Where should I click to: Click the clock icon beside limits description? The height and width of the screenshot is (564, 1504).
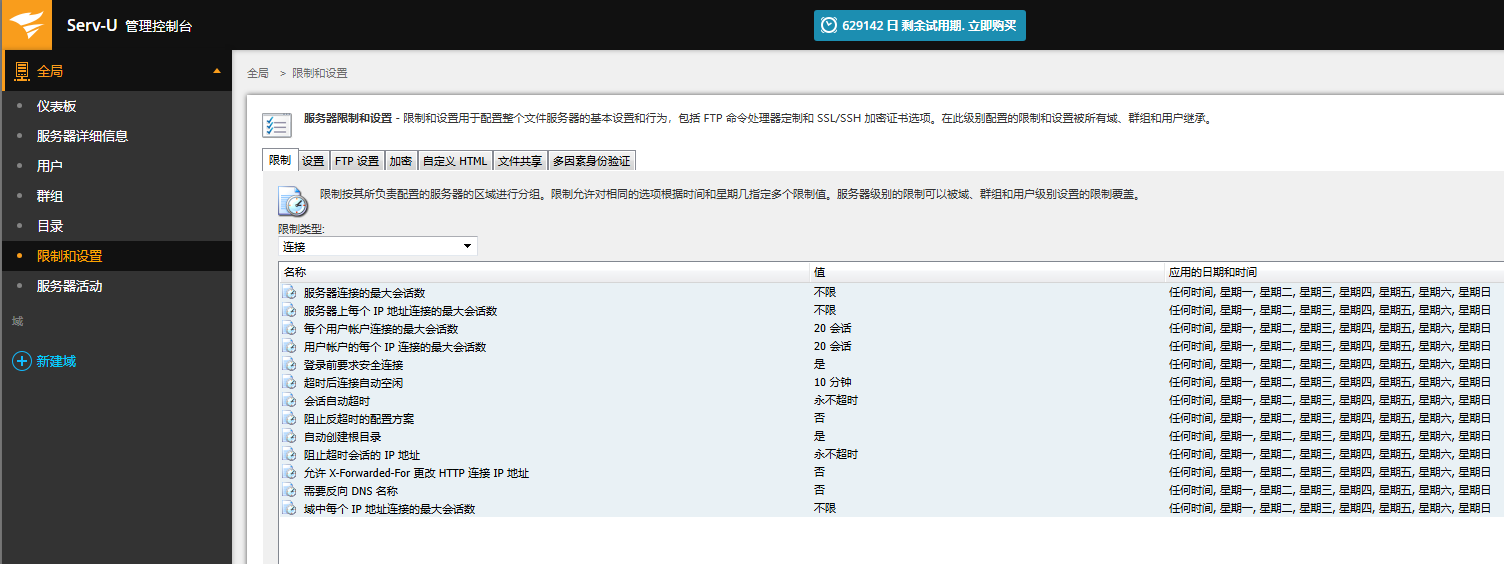(x=293, y=201)
